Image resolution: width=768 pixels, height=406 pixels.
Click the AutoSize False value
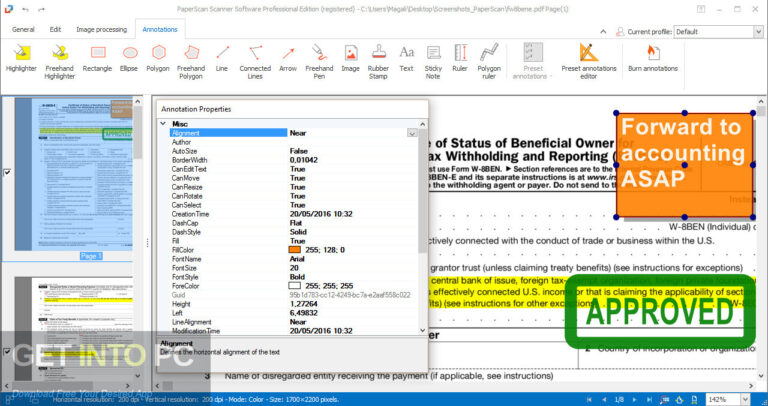(298, 151)
